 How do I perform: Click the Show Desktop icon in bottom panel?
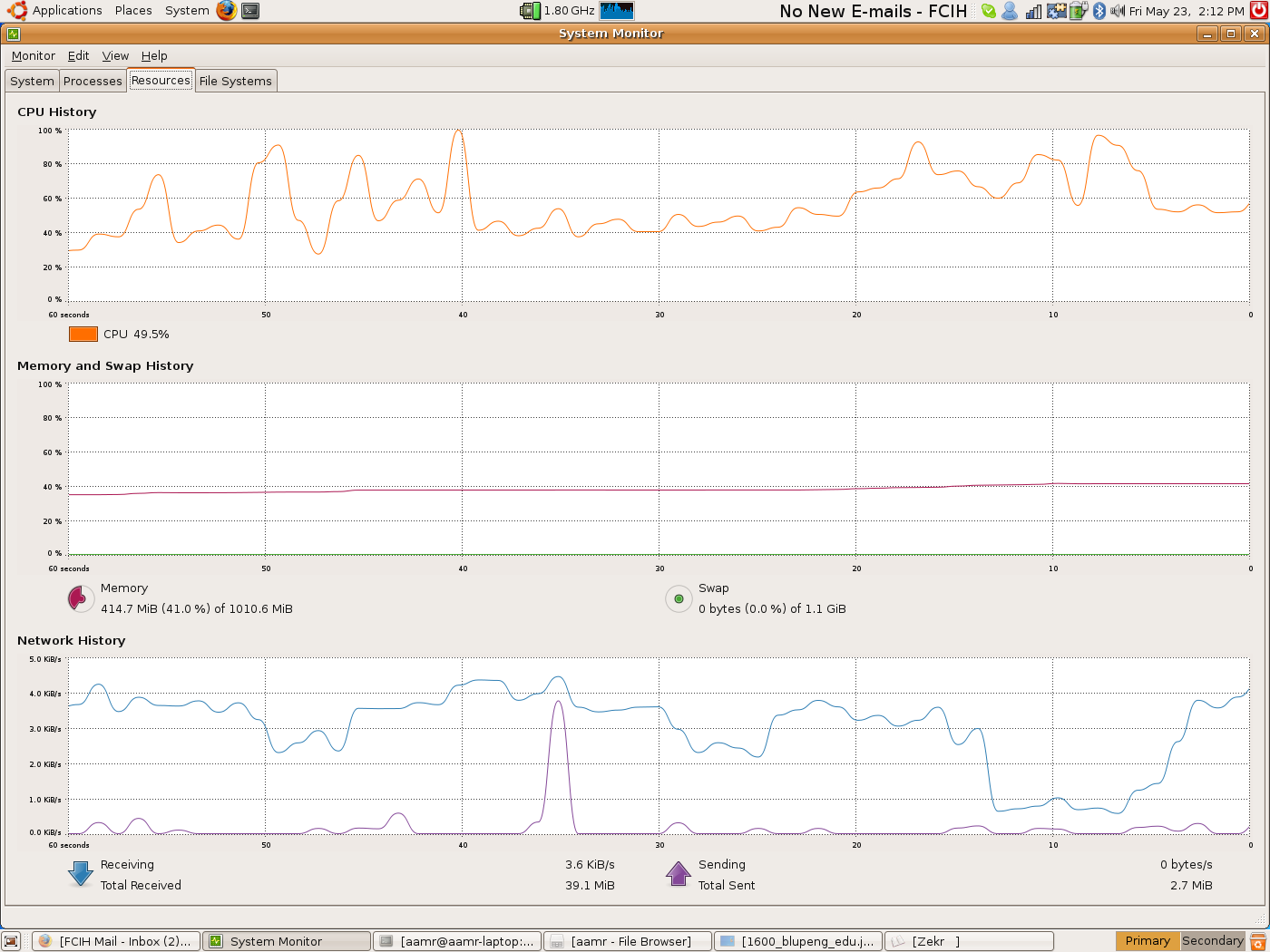11,941
